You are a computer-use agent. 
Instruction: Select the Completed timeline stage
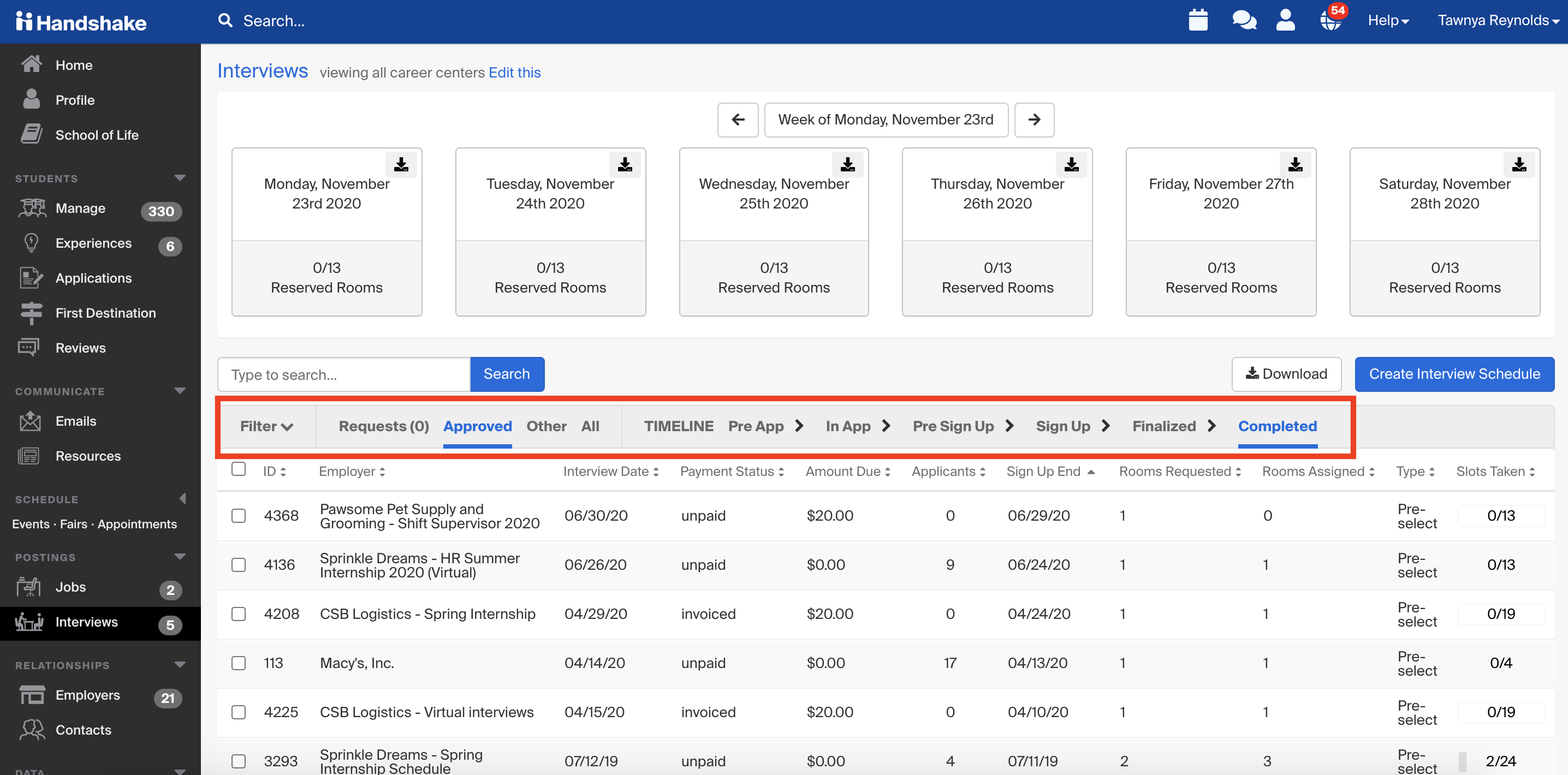pyautogui.click(x=1277, y=426)
